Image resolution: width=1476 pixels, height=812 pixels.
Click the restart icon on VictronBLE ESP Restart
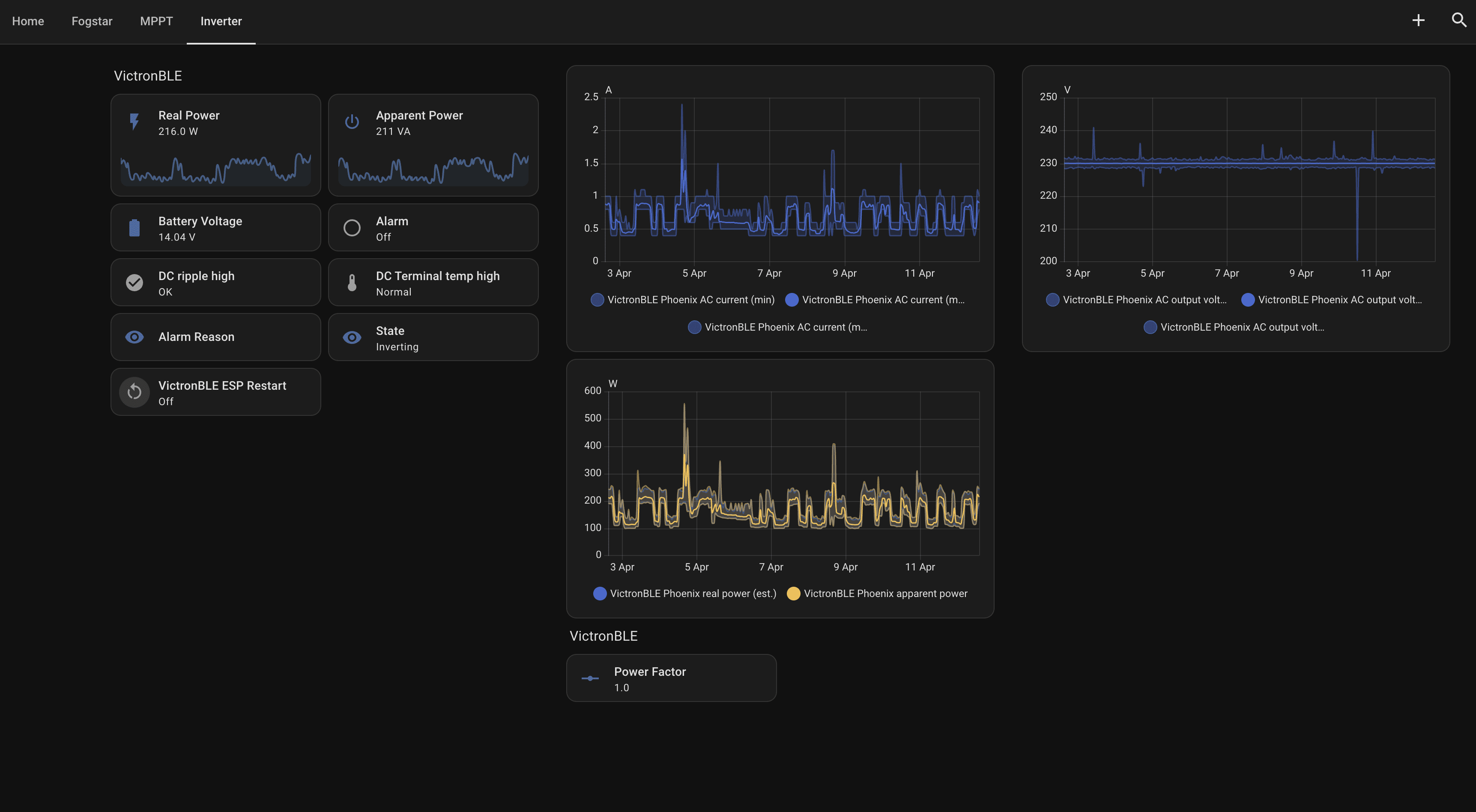[x=134, y=391]
